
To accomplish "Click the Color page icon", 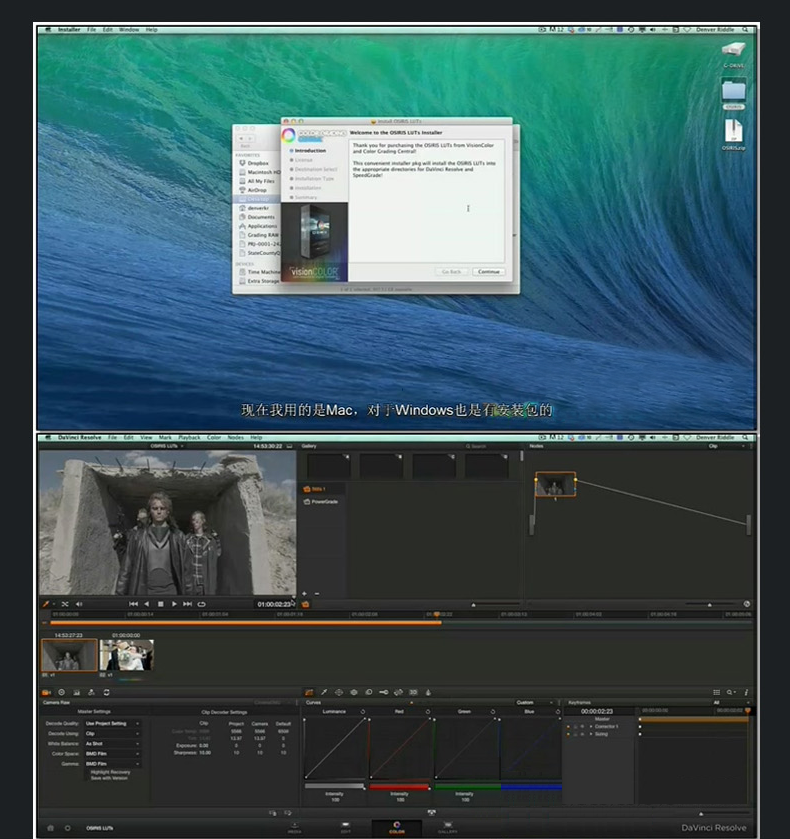I will pos(396,825).
